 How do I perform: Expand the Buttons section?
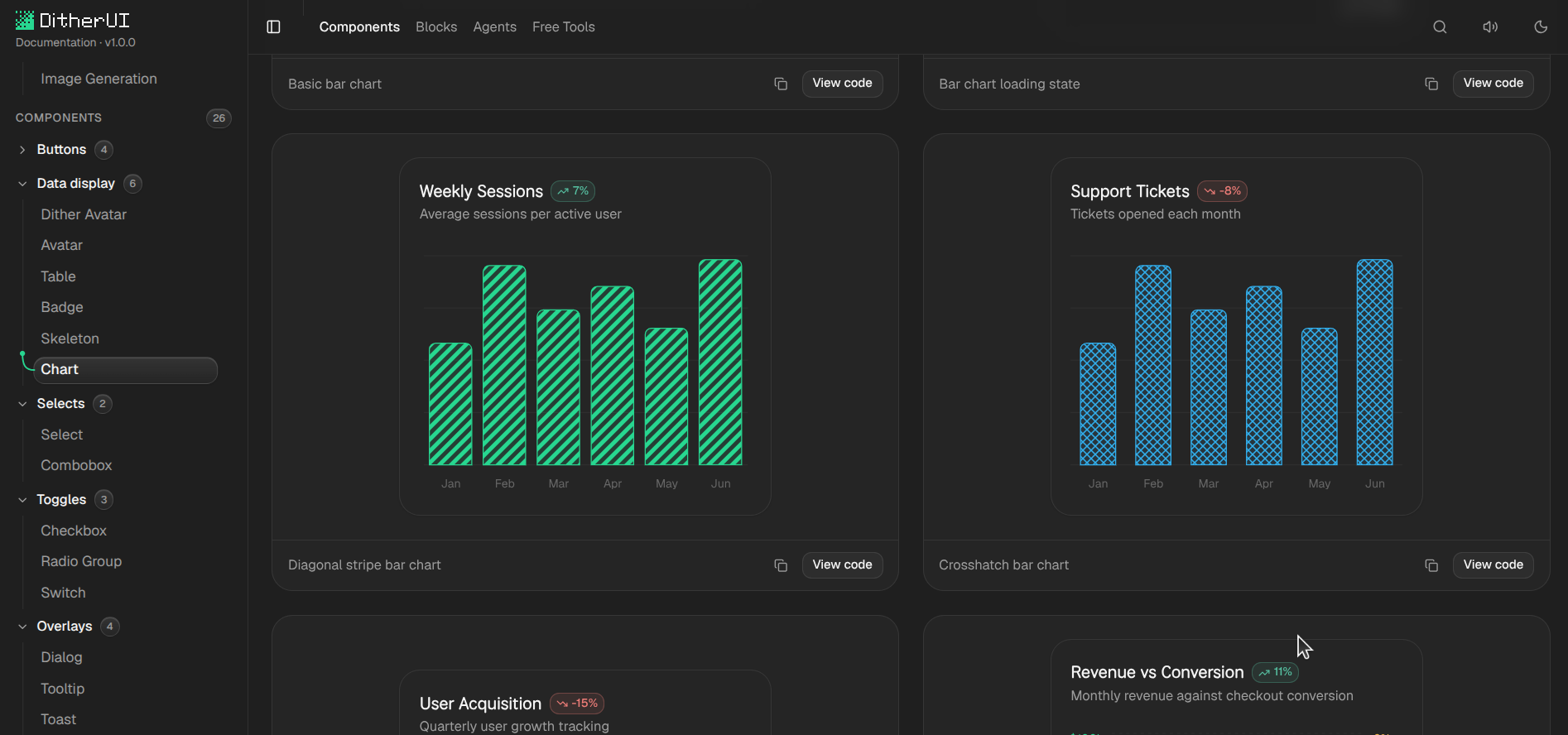pos(22,150)
